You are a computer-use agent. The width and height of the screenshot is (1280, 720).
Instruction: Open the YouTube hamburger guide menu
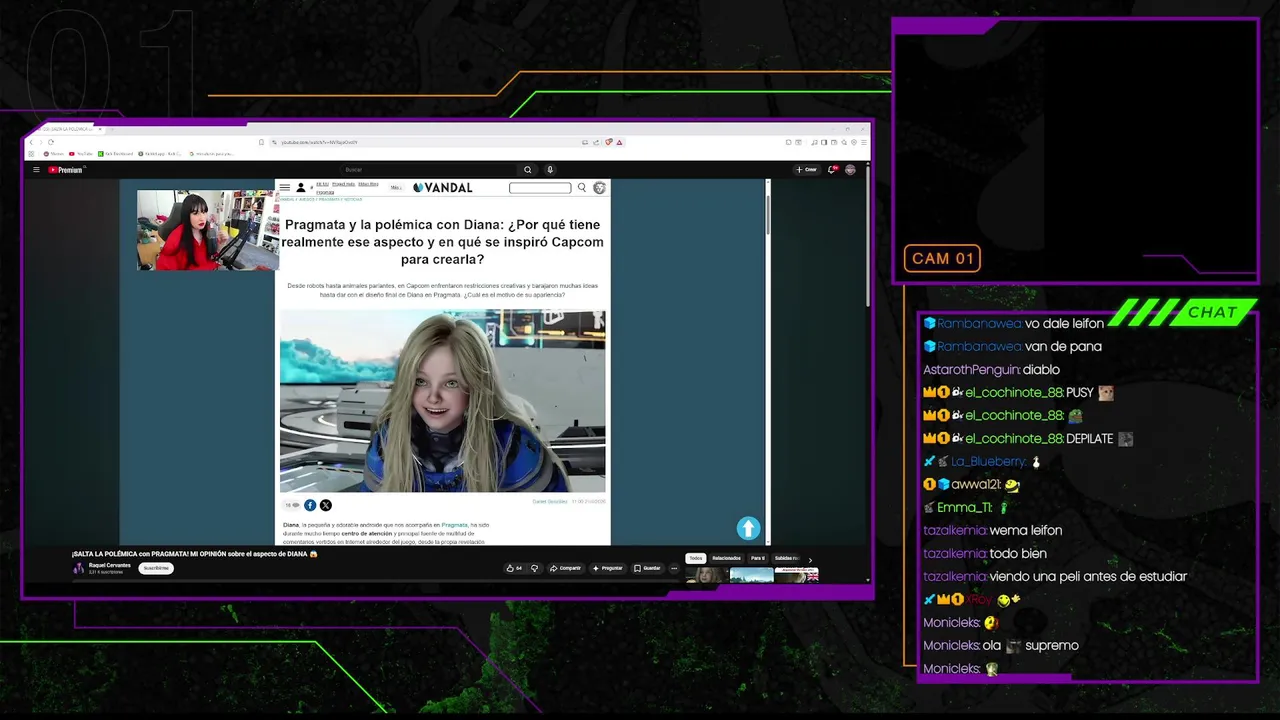click(36, 170)
